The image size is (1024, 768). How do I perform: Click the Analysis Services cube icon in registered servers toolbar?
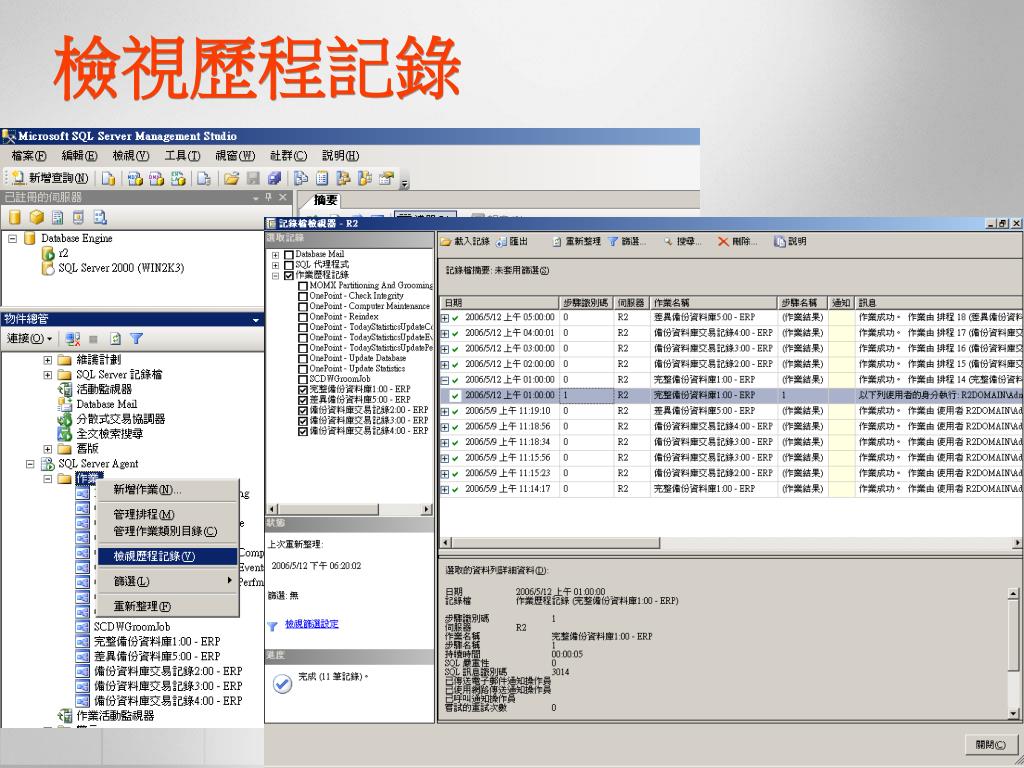click(37, 217)
